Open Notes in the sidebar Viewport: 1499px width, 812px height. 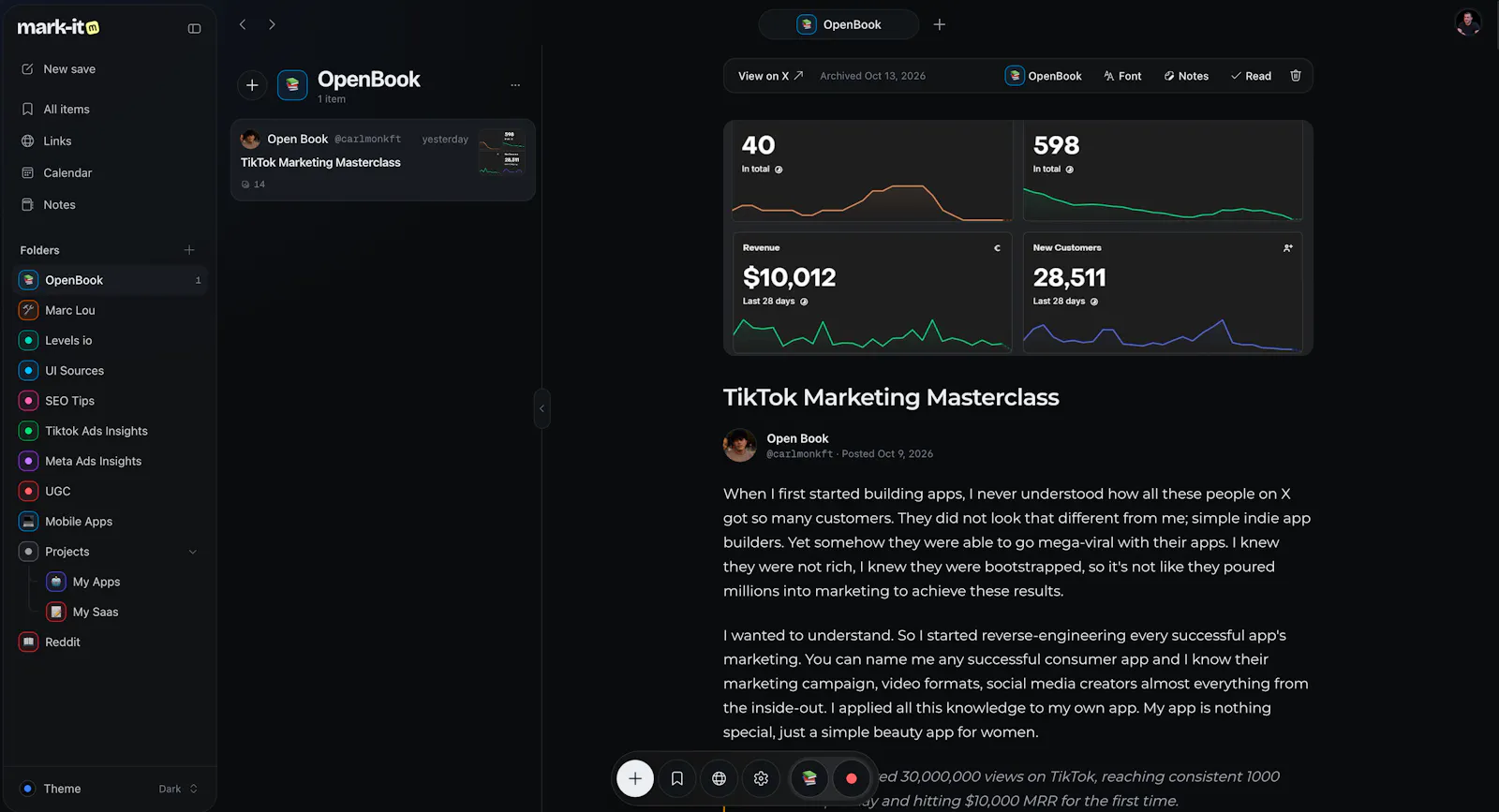pos(111,205)
